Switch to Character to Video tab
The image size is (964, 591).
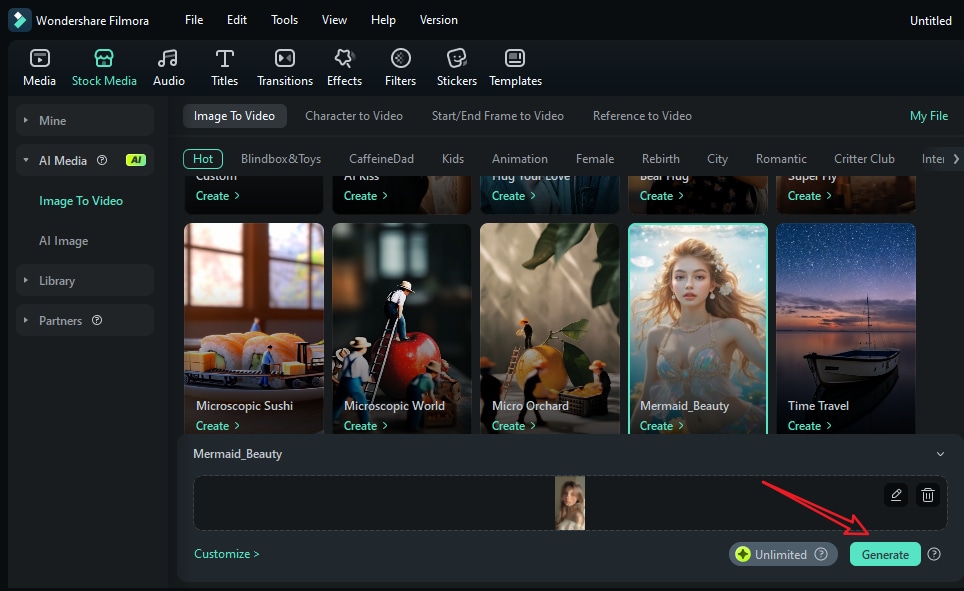[354, 116]
